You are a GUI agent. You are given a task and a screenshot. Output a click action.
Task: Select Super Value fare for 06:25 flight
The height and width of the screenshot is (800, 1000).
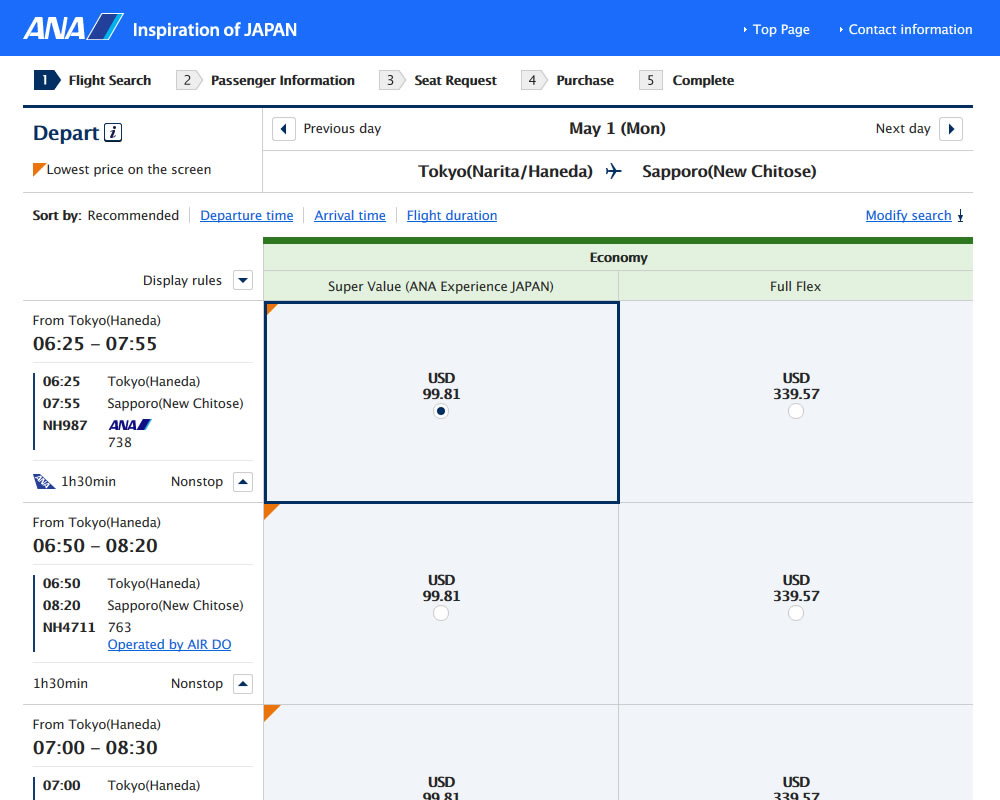coord(441,411)
